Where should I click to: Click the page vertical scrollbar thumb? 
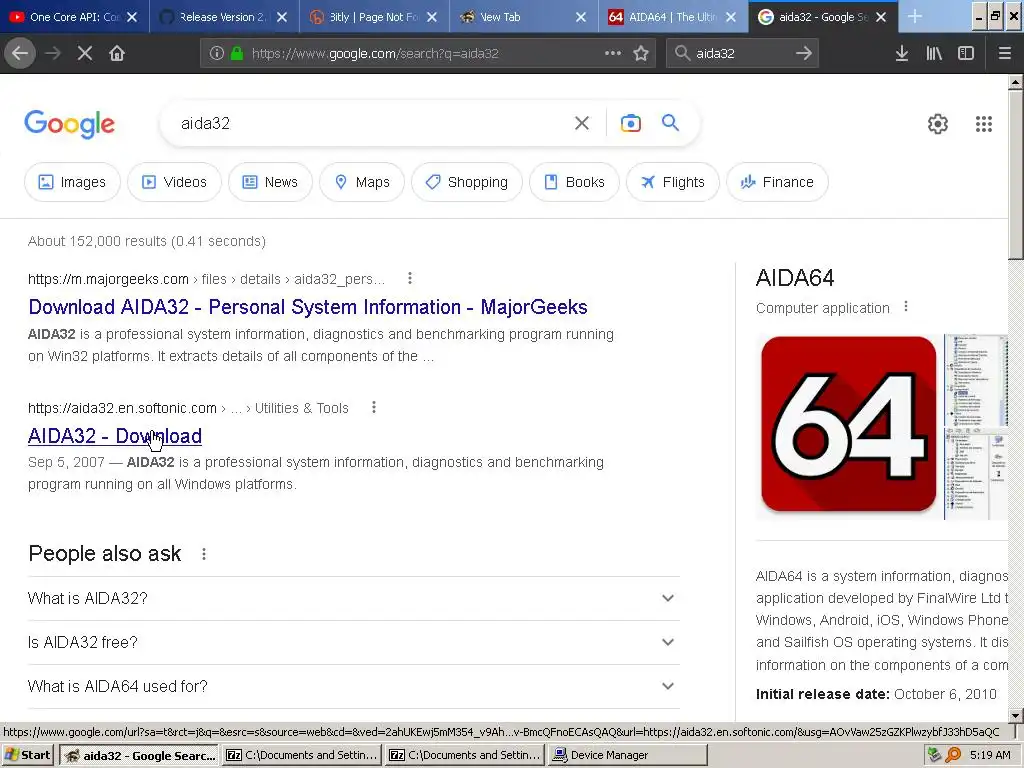(x=1015, y=175)
